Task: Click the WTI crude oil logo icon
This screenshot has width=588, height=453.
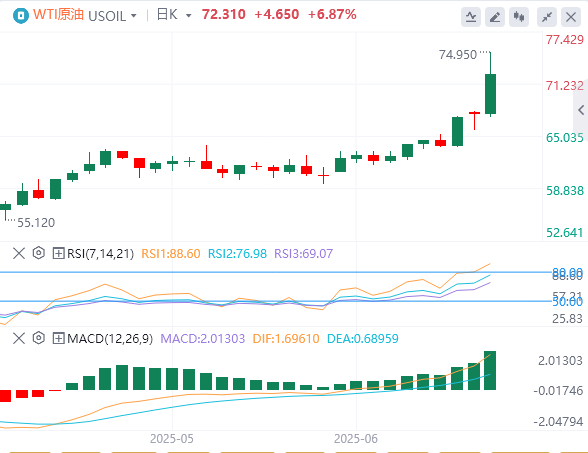Action: 21,16
